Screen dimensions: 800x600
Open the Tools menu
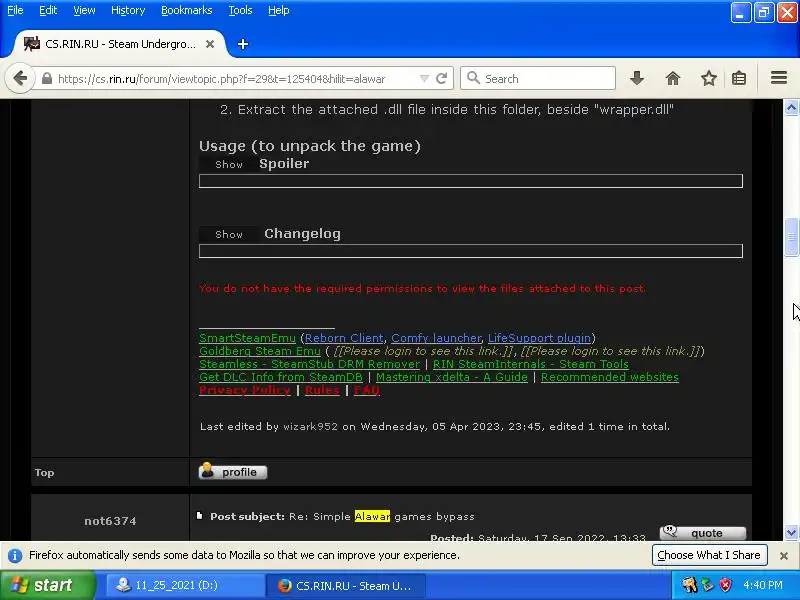240,10
